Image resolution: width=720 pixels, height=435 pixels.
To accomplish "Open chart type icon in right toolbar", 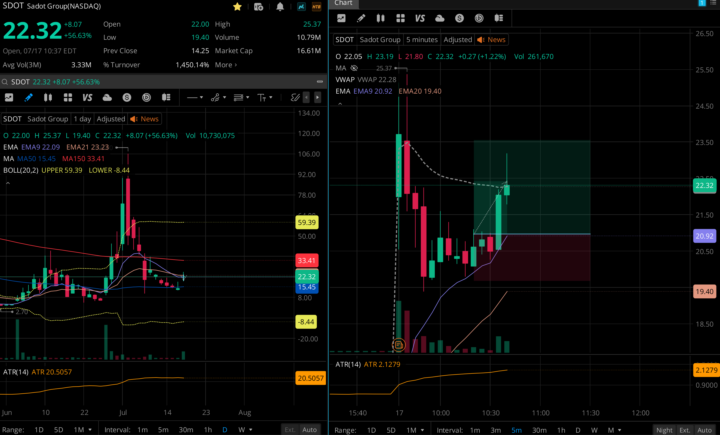I will [x=341, y=18].
